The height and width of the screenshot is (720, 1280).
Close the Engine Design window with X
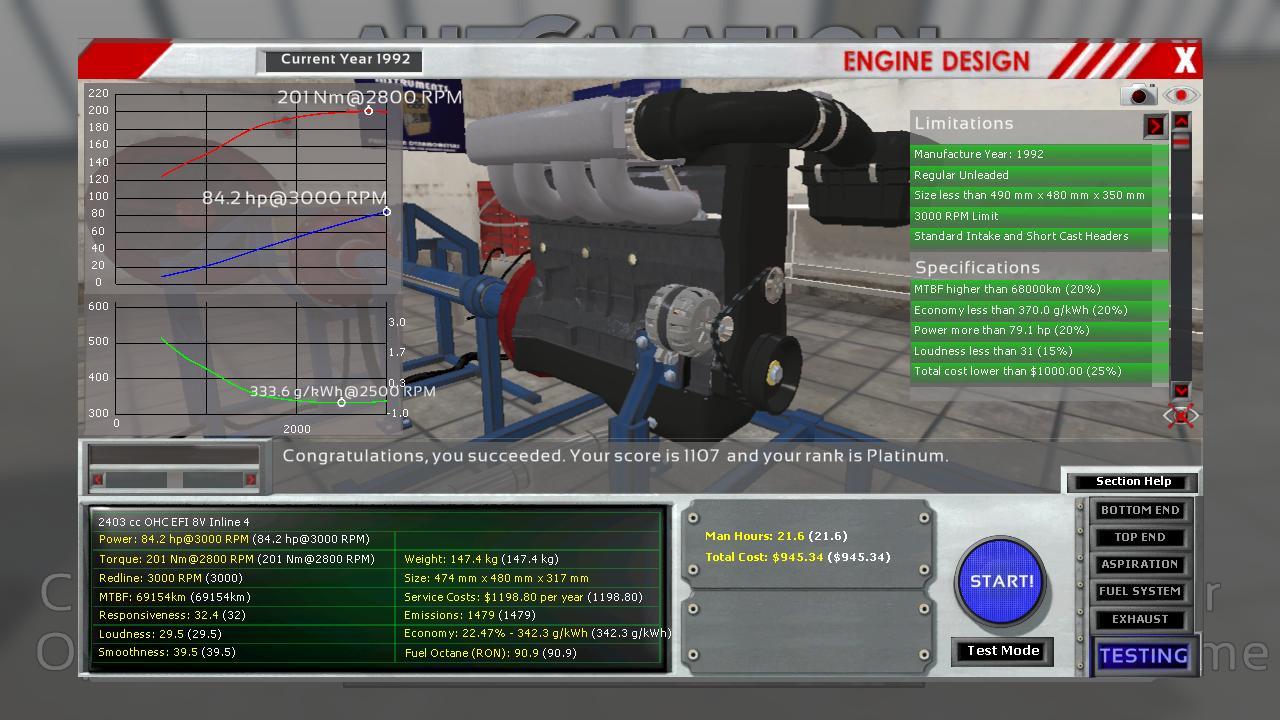(1184, 60)
